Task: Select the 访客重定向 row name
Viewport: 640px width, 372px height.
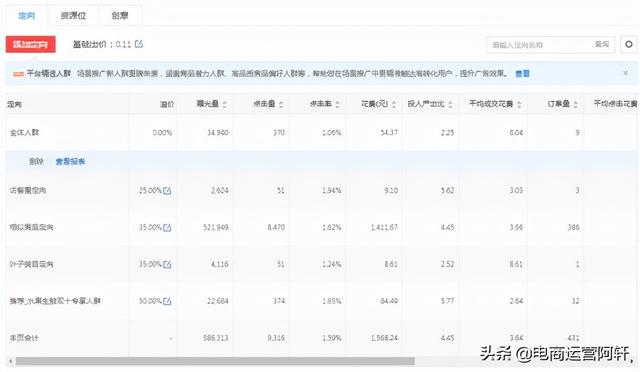Action: pos(28,190)
